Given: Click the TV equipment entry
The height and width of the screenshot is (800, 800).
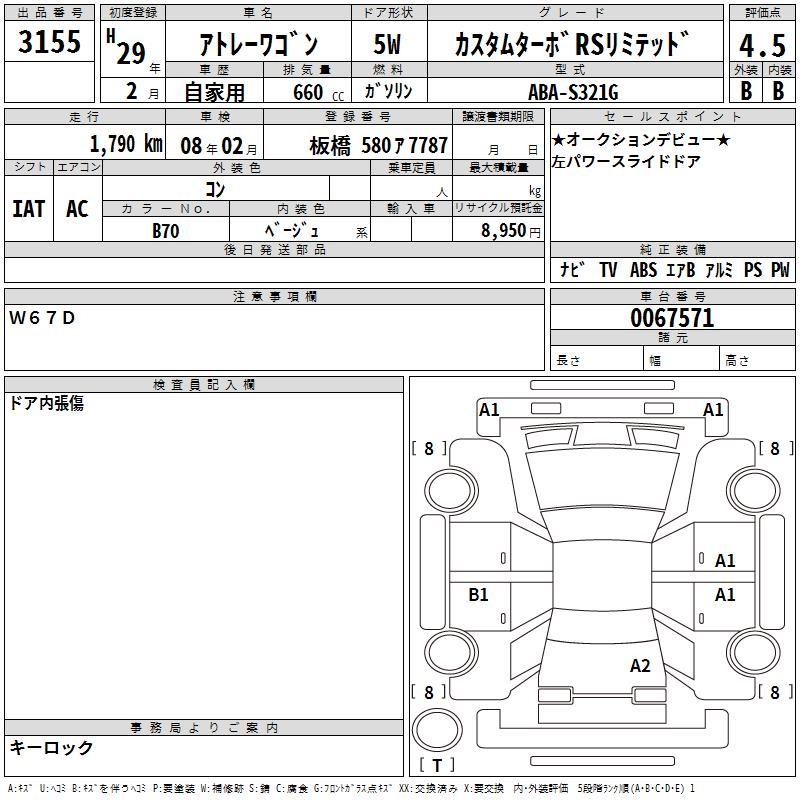Looking at the screenshot, I should [608, 269].
